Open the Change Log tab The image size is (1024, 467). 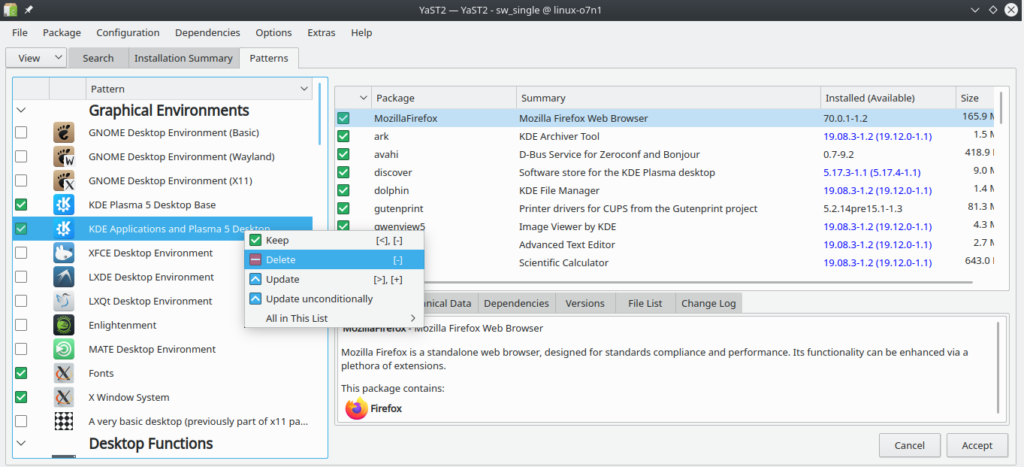709,304
